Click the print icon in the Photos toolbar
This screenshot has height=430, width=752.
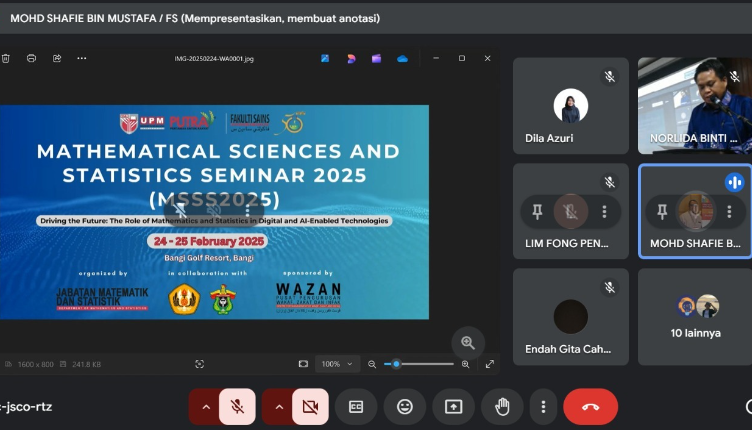[x=31, y=58]
